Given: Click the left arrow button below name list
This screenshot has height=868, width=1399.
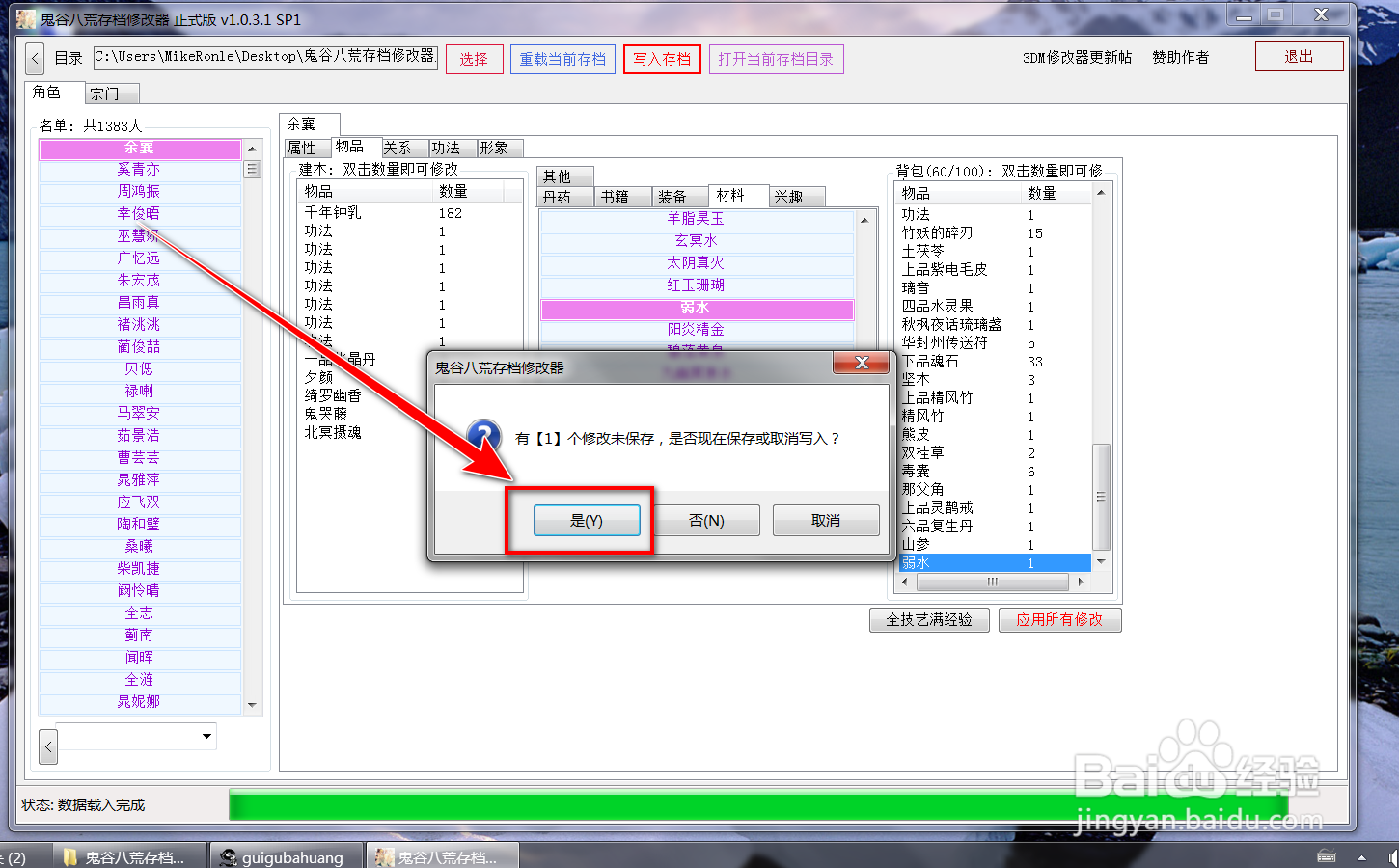Looking at the screenshot, I should (x=48, y=746).
